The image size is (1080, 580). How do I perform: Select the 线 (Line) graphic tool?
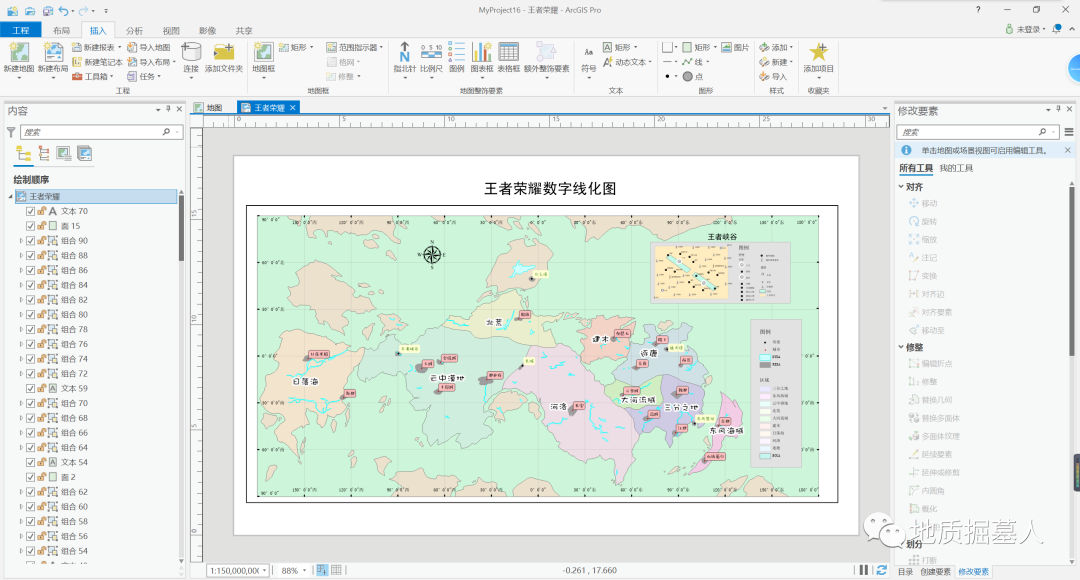pos(693,62)
